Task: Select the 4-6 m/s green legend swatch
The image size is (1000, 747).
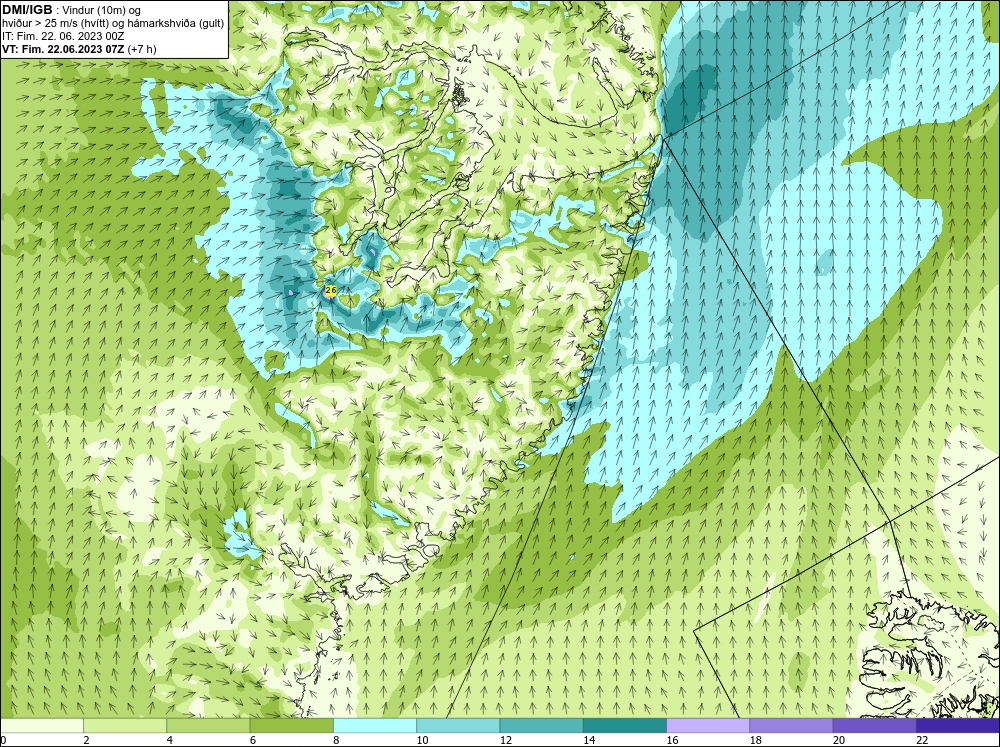Action: [208, 725]
